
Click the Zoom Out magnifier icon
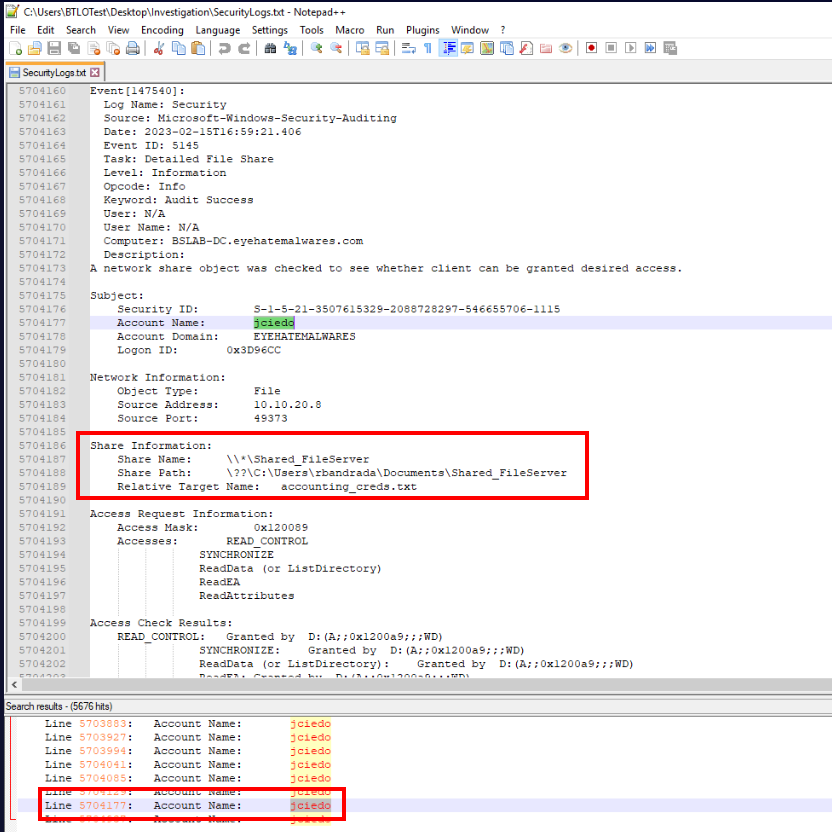tap(336, 48)
